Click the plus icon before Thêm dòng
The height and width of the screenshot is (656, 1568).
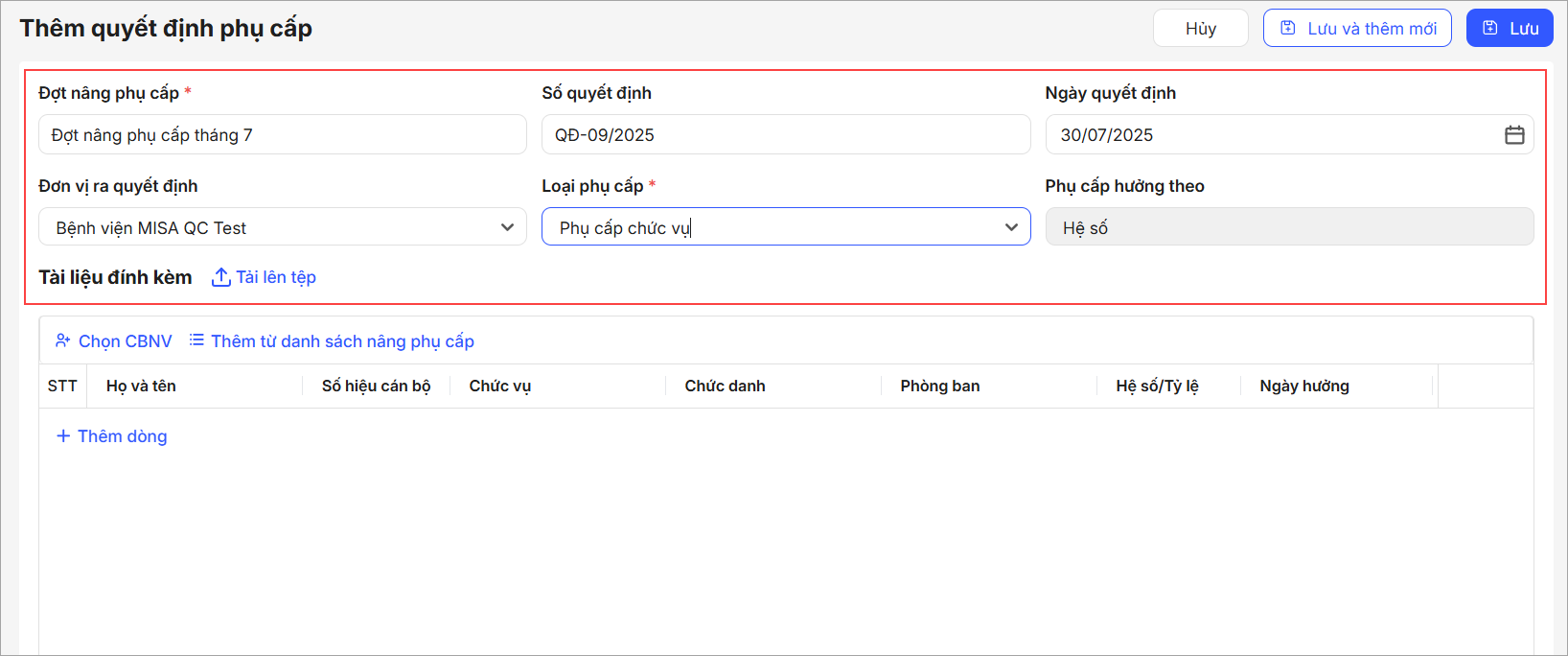[63, 436]
